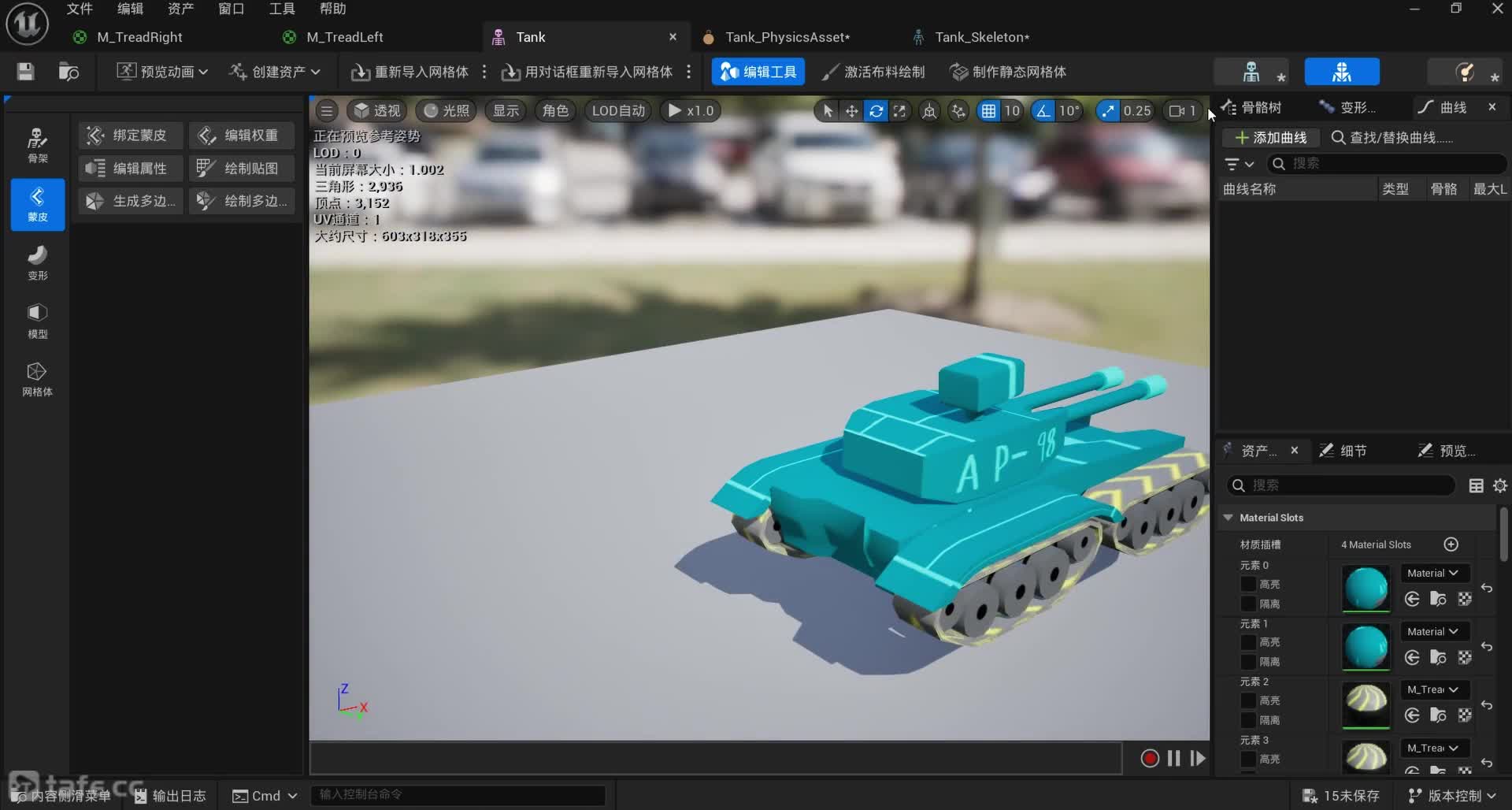
Task: Collapse the Material Slots section
Action: [x=1228, y=518]
